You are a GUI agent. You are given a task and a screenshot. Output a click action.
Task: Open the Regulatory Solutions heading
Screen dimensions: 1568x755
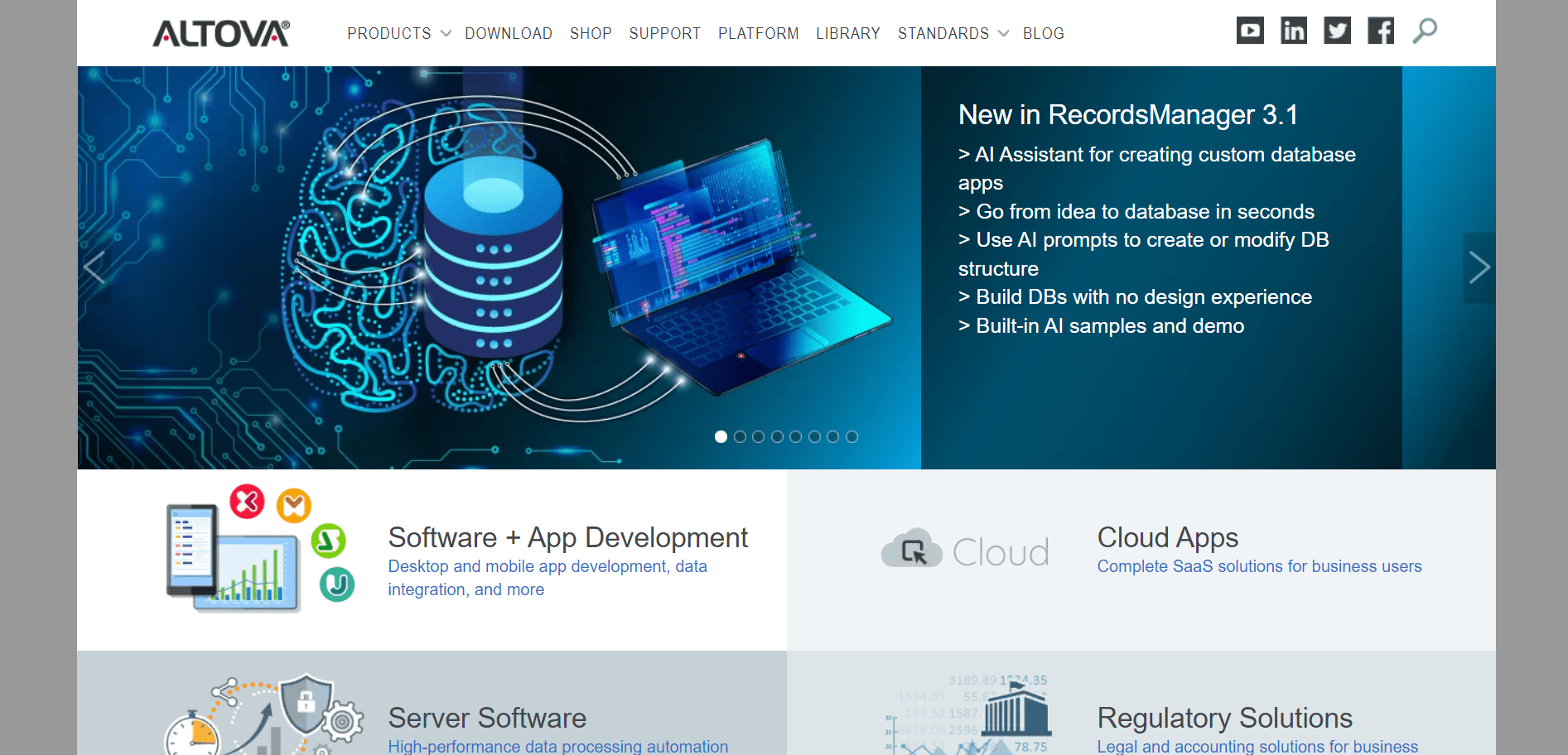point(1225,718)
